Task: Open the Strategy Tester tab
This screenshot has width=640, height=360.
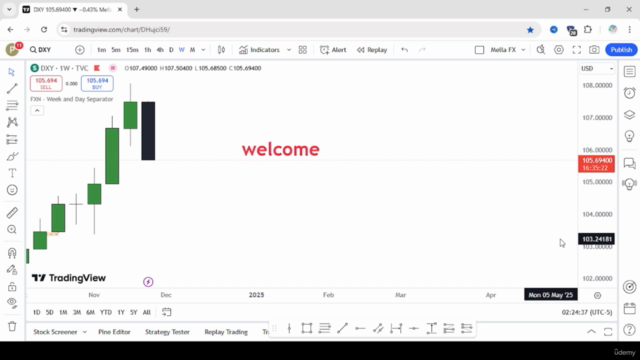Action: [167, 332]
